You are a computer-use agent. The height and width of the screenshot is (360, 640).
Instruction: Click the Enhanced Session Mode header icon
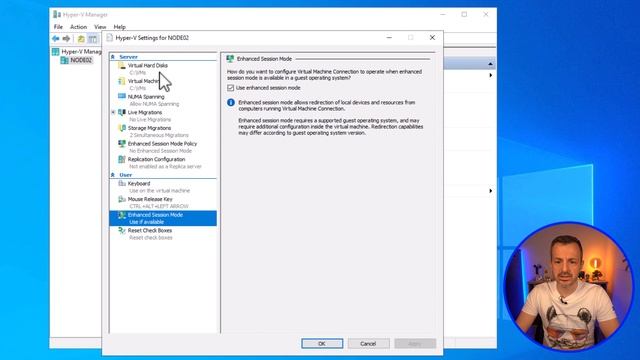pyautogui.click(x=230, y=59)
